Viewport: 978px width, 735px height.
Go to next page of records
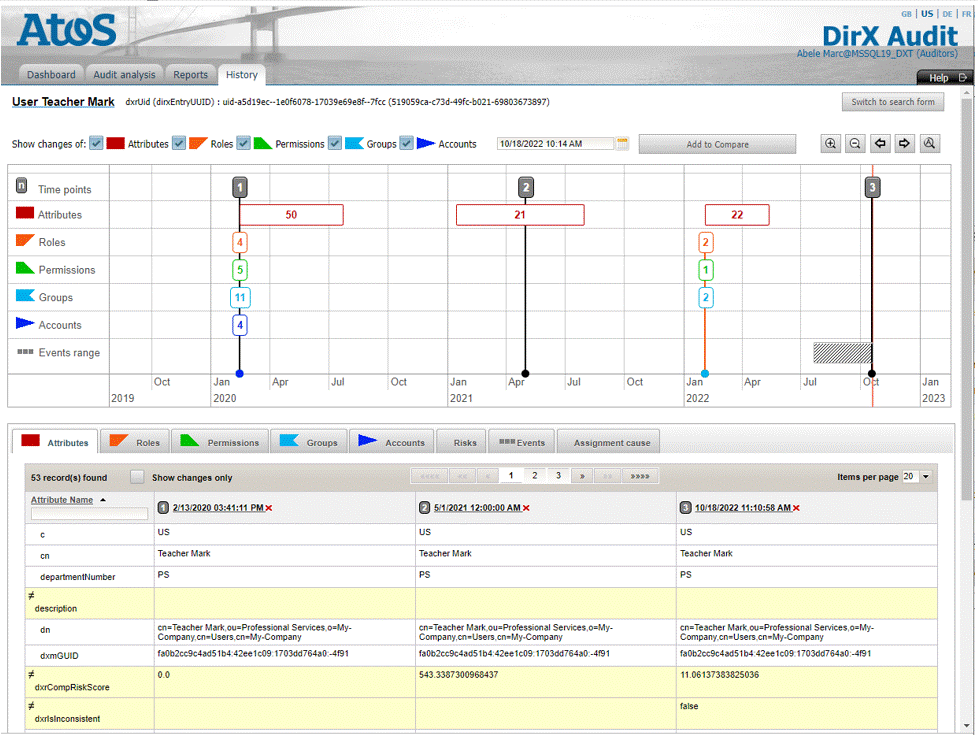[x=583, y=477]
